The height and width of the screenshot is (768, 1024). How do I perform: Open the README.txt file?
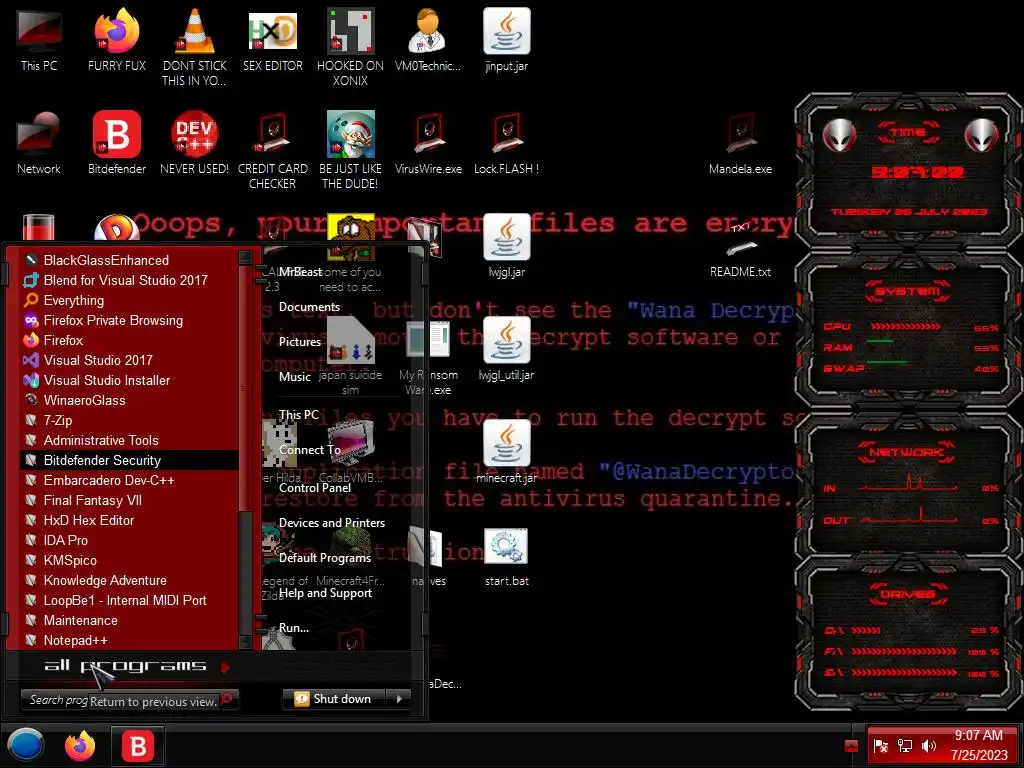[x=741, y=248]
